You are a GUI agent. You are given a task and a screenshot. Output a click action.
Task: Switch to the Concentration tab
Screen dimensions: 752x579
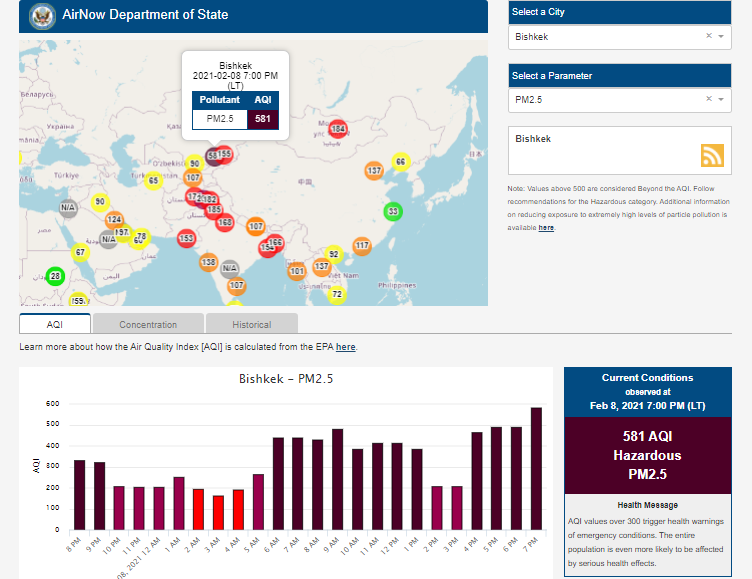(x=148, y=324)
